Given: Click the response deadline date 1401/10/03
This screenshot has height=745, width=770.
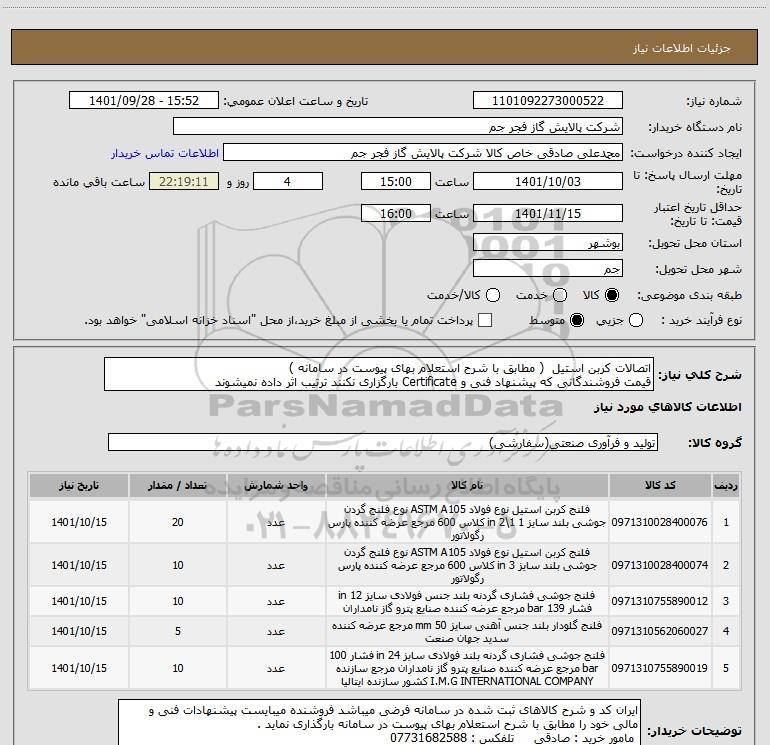Looking at the screenshot, I should click(x=548, y=182).
